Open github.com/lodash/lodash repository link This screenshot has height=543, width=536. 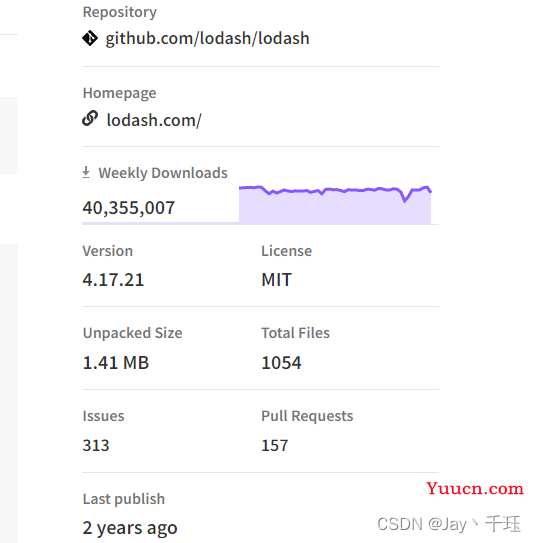pos(207,38)
